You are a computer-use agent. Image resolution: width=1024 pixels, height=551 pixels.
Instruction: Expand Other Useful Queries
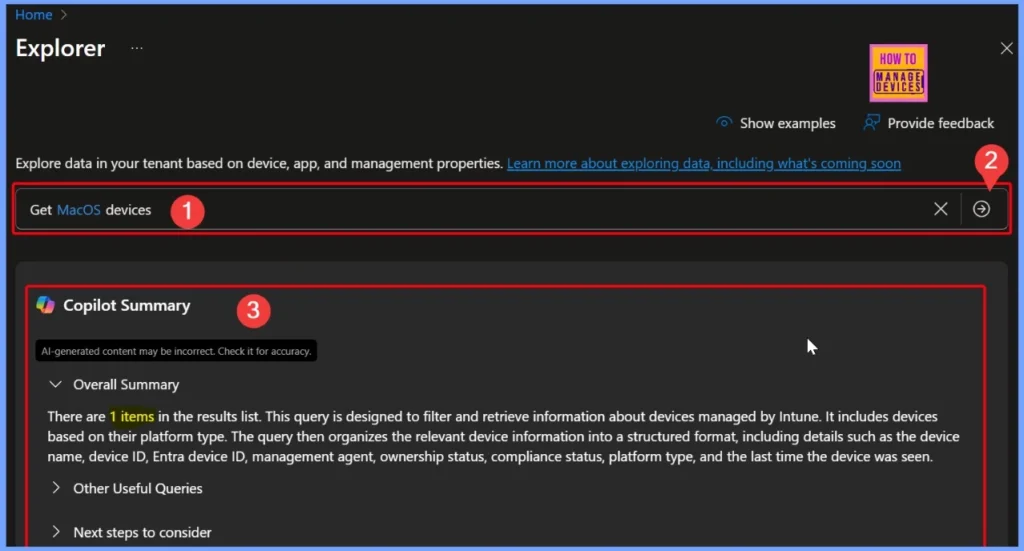tap(56, 488)
